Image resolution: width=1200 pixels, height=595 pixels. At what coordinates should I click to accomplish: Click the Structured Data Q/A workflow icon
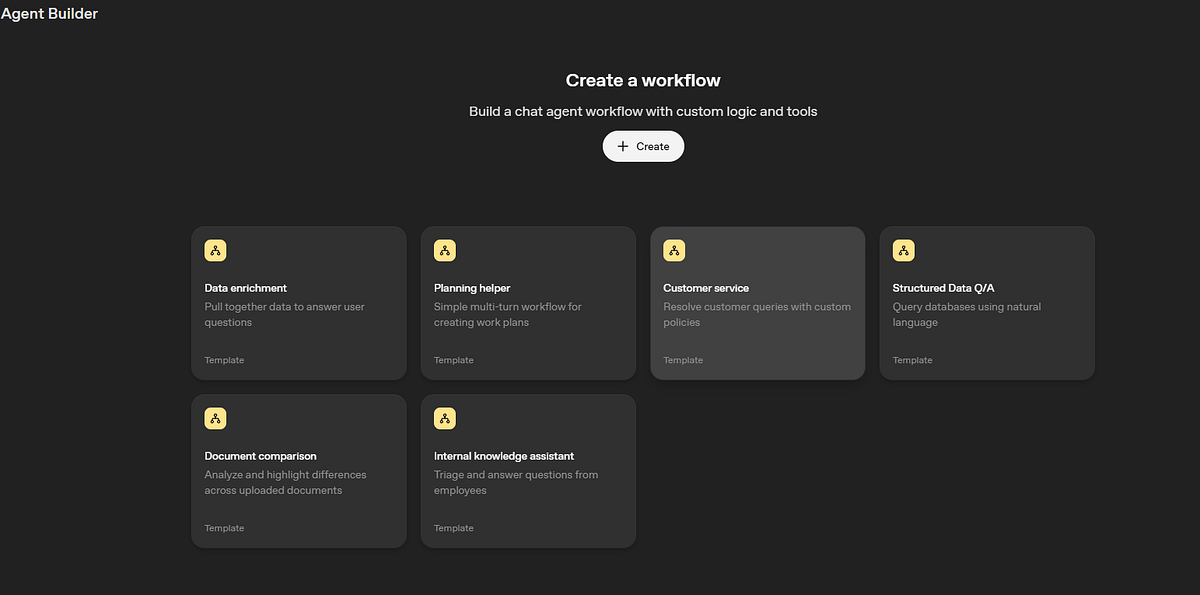(903, 251)
